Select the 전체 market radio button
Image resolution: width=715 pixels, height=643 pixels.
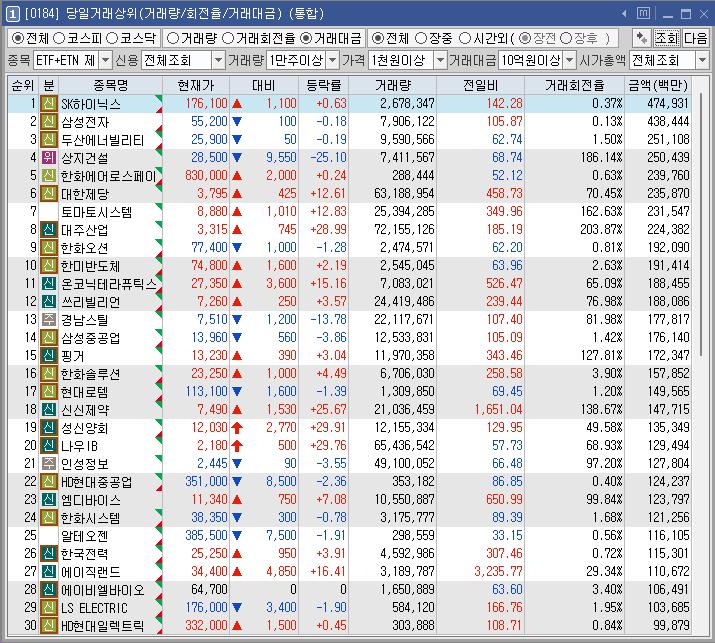[x=17, y=38]
